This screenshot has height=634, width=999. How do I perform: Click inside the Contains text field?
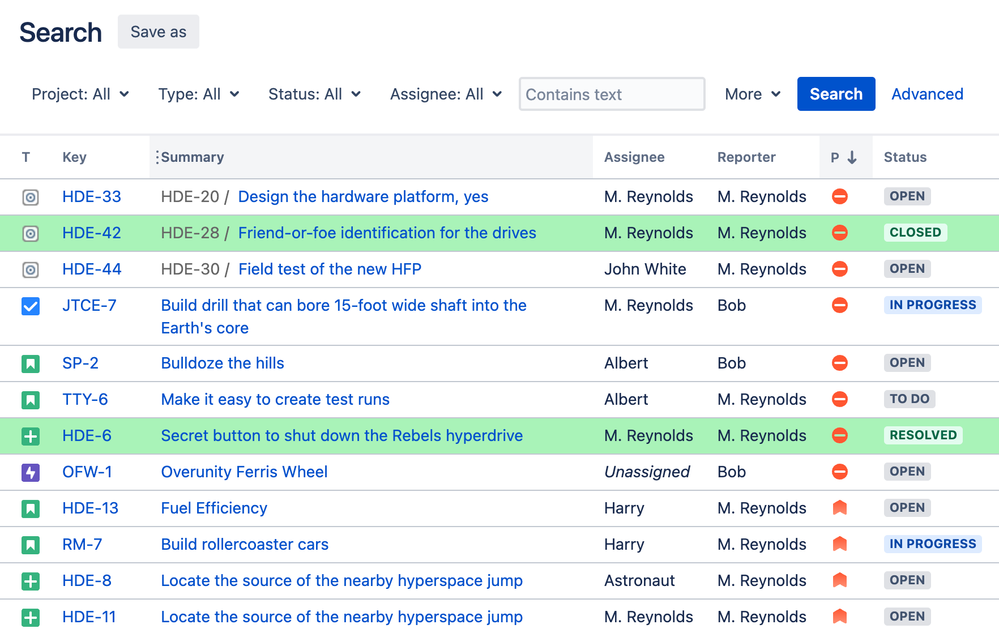(x=611, y=93)
